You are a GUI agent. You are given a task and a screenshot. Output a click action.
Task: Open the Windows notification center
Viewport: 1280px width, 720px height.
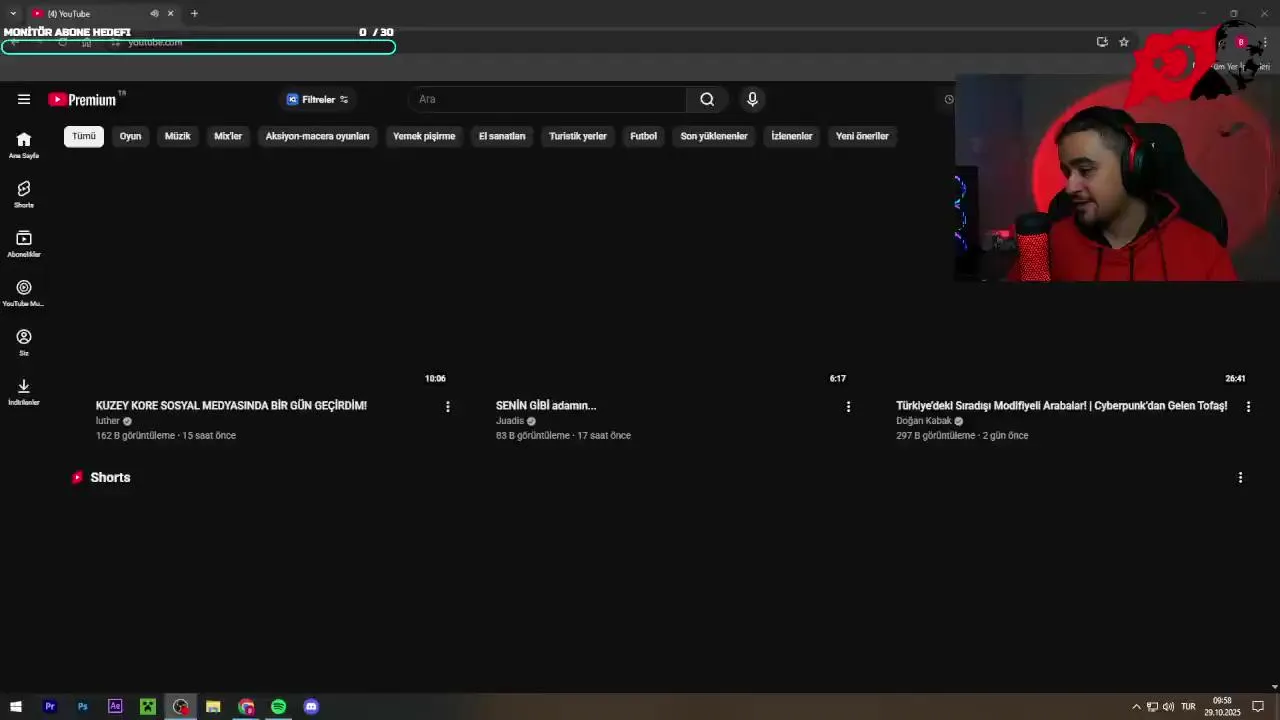1258,707
